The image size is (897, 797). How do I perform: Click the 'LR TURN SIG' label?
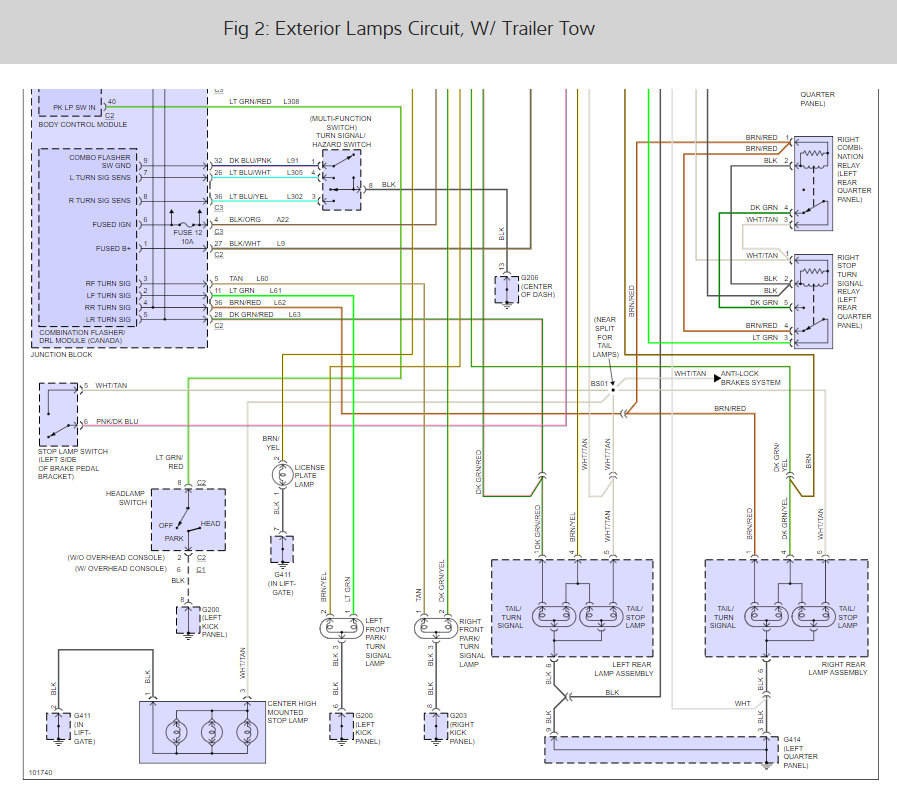point(108,319)
